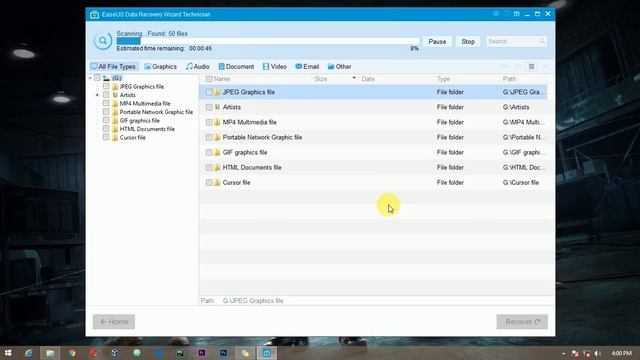This screenshot has height=360, width=640.
Task: Click the Cursor file folder icon in list
Action: (x=217, y=183)
